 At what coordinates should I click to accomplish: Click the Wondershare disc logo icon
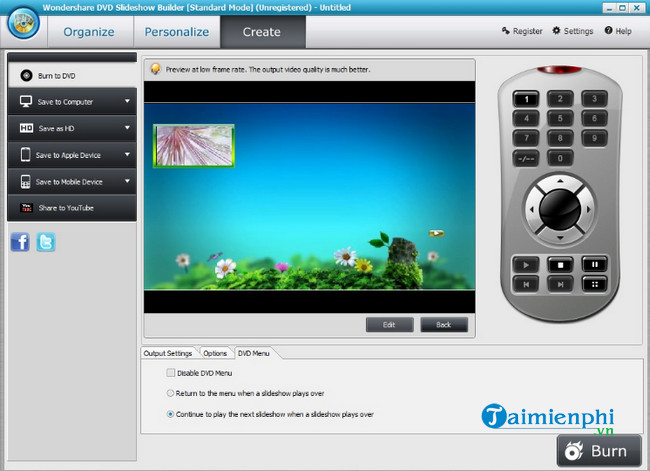tap(24, 22)
